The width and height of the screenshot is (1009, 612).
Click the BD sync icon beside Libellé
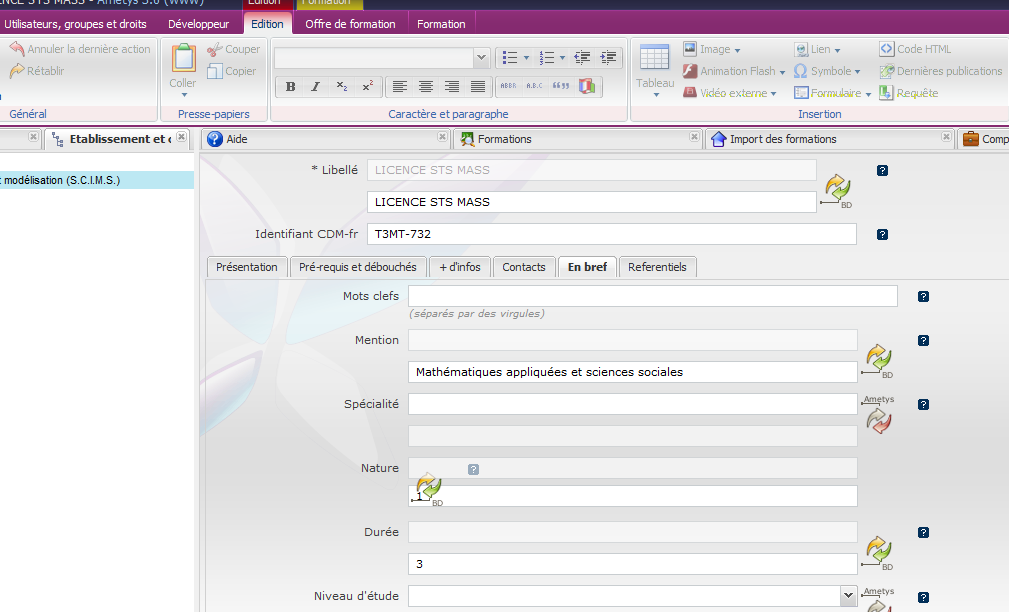click(x=837, y=189)
